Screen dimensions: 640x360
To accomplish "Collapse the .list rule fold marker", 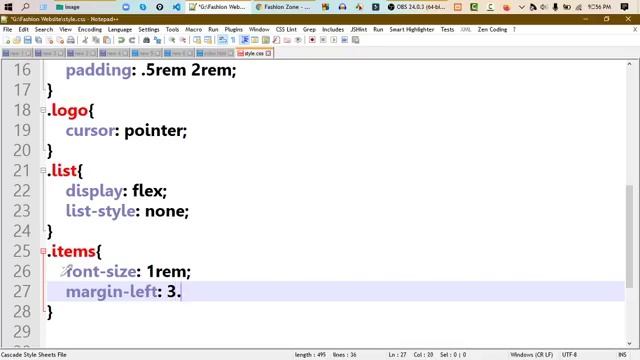I will coord(43,171).
